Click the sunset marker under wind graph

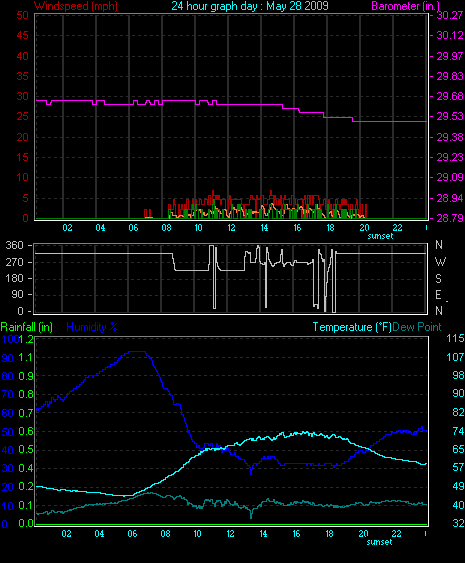(x=380, y=236)
